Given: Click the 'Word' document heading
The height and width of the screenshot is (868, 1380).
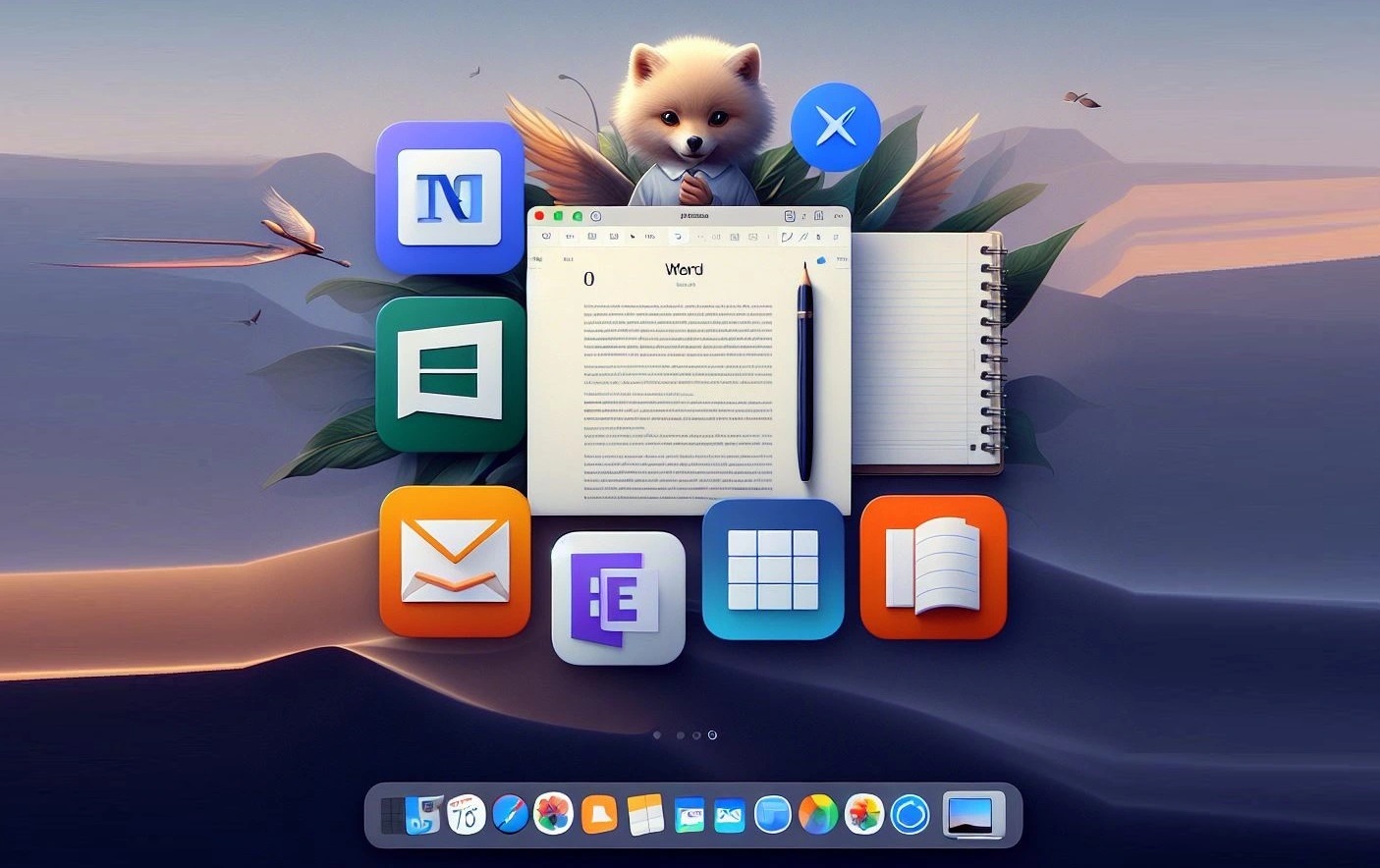Looking at the screenshot, I should click(684, 269).
